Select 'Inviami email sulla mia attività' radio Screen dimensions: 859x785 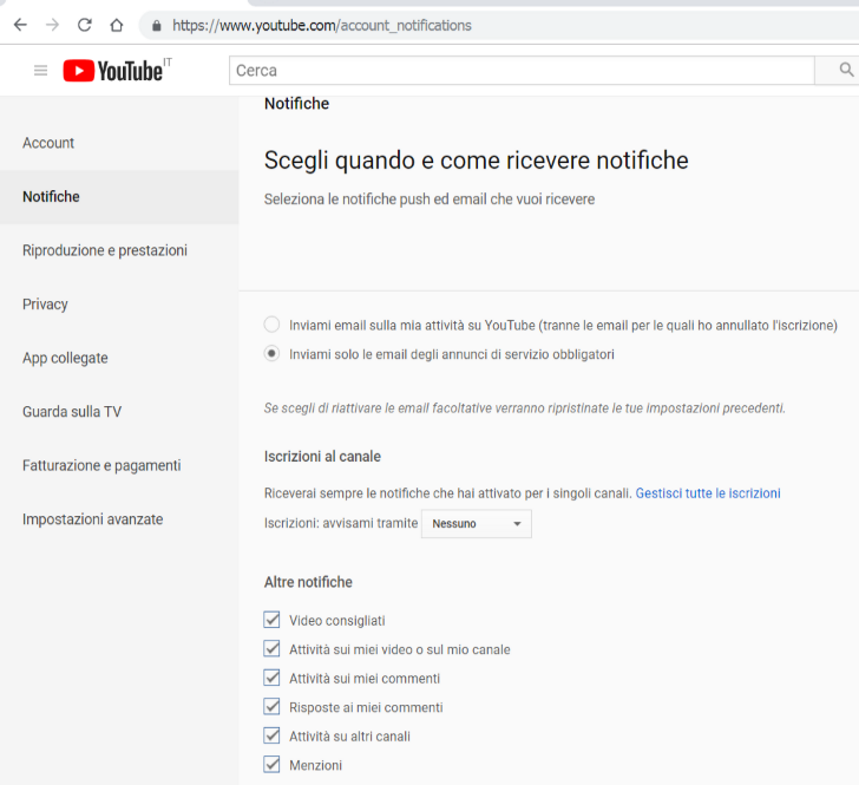pos(272,325)
